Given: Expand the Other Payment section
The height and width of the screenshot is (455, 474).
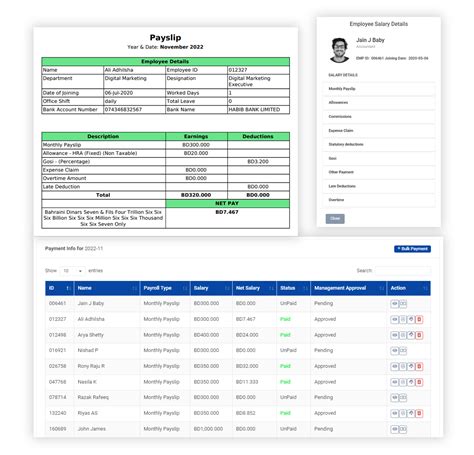Looking at the screenshot, I should pyautogui.click(x=379, y=172).
